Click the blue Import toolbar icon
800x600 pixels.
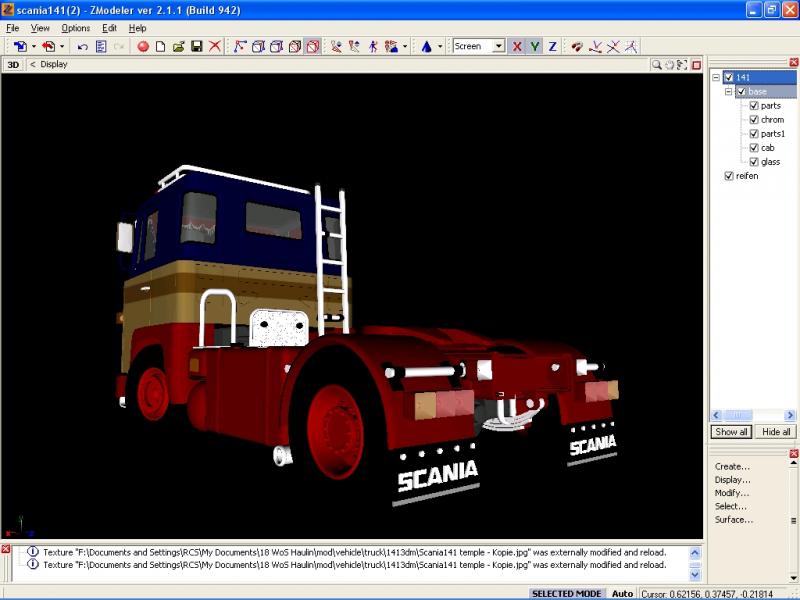(20, 46)
